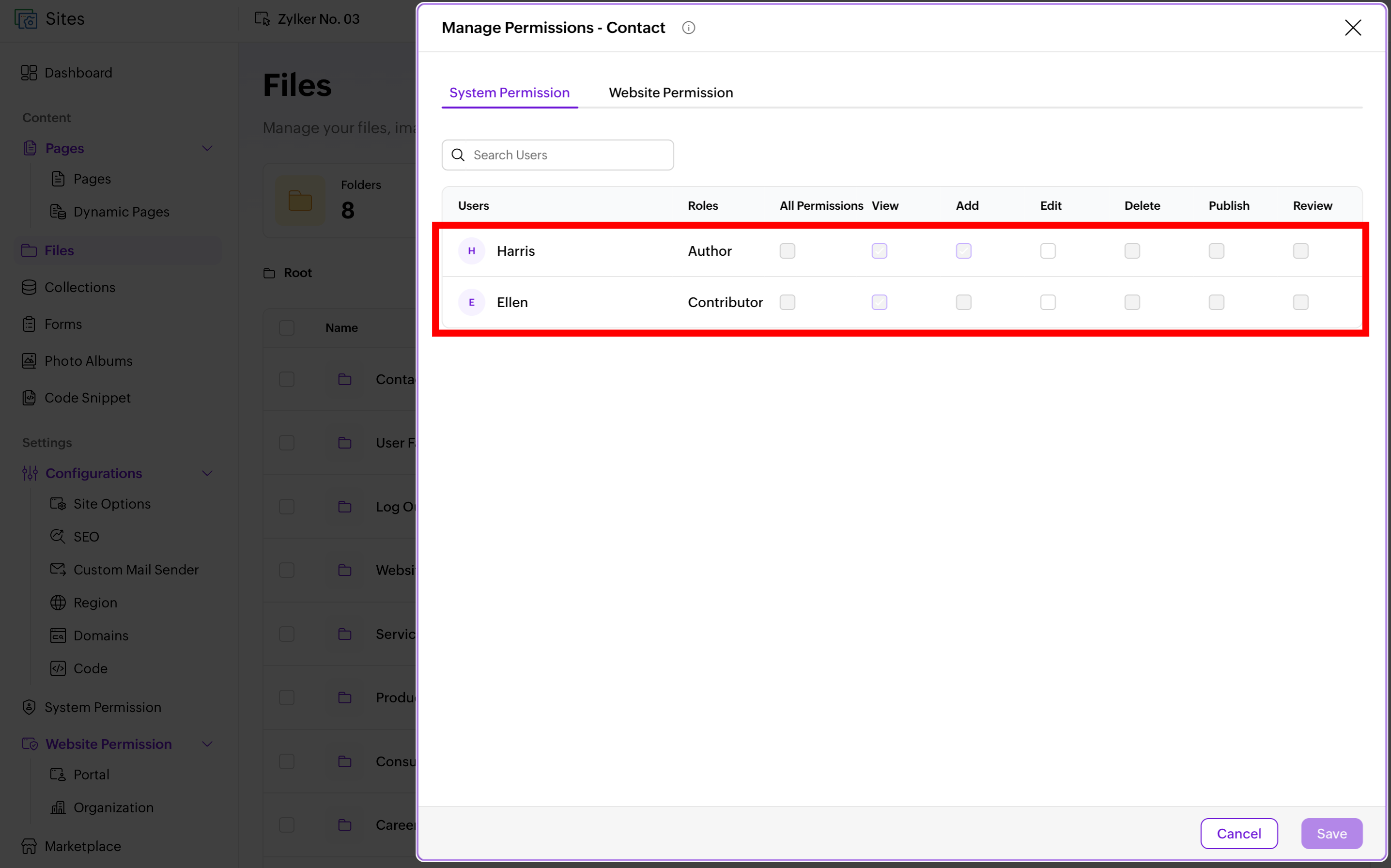Image resolution: width=1391 pixels, height=868 pixels.
Task: Click the Save button
Action: coord(1331,833)
